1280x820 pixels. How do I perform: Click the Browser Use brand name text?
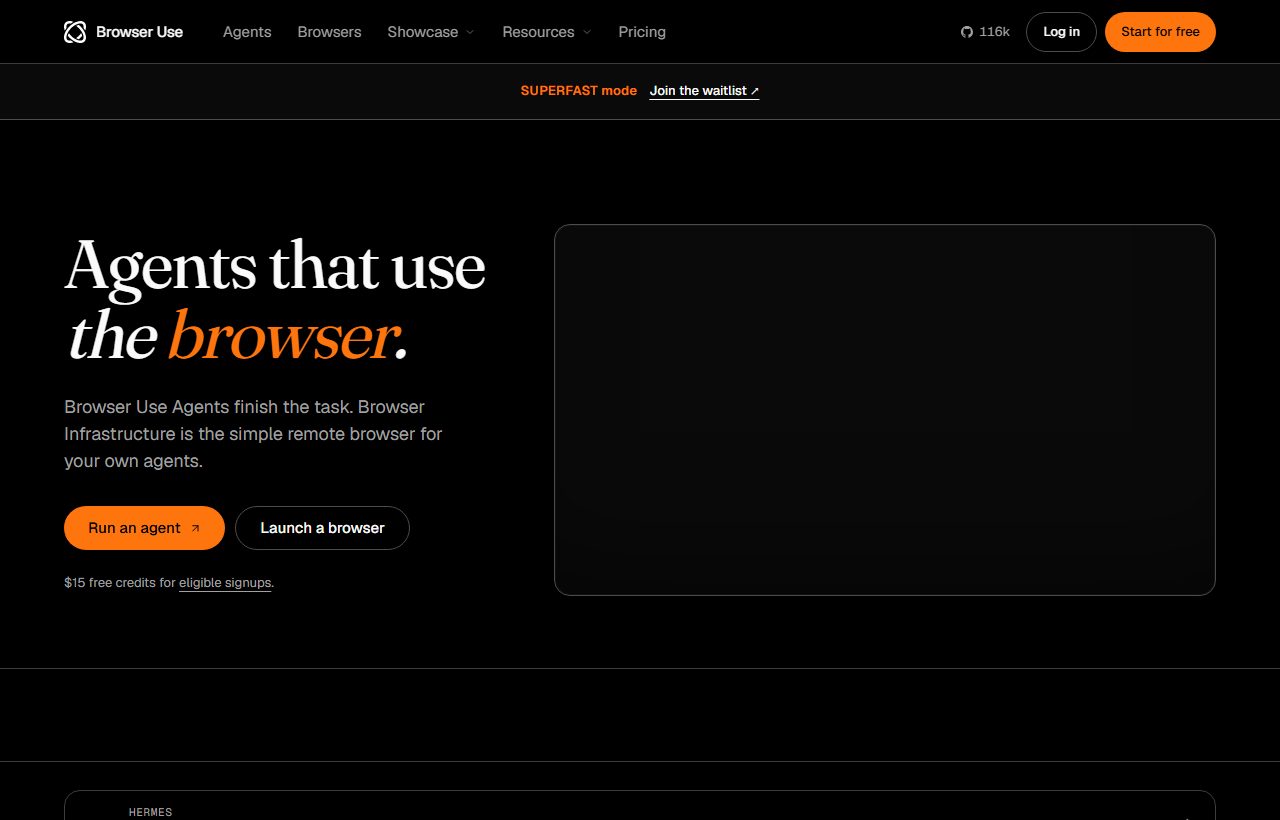click(139, 32)
